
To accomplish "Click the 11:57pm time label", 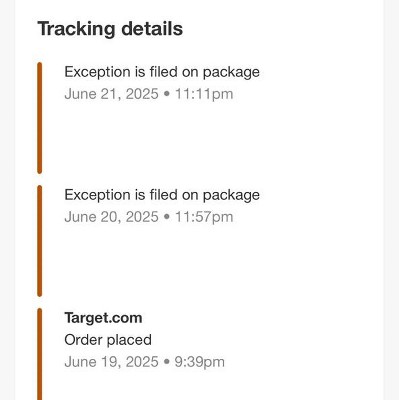I will 204,217.
